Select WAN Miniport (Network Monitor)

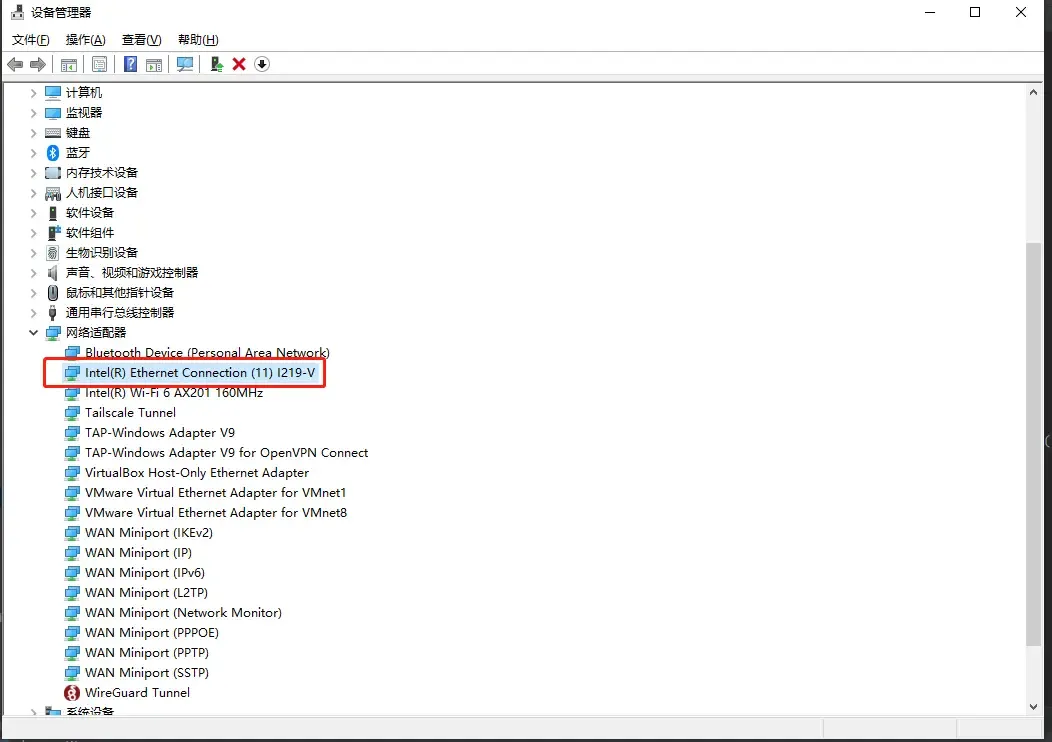[x=183, y=613]
